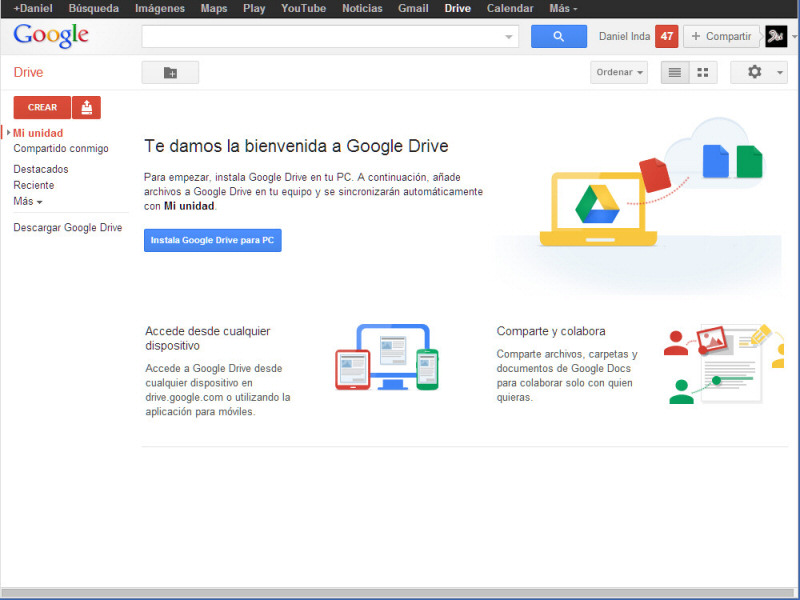Open Maps in the top bar

[214, 9]
